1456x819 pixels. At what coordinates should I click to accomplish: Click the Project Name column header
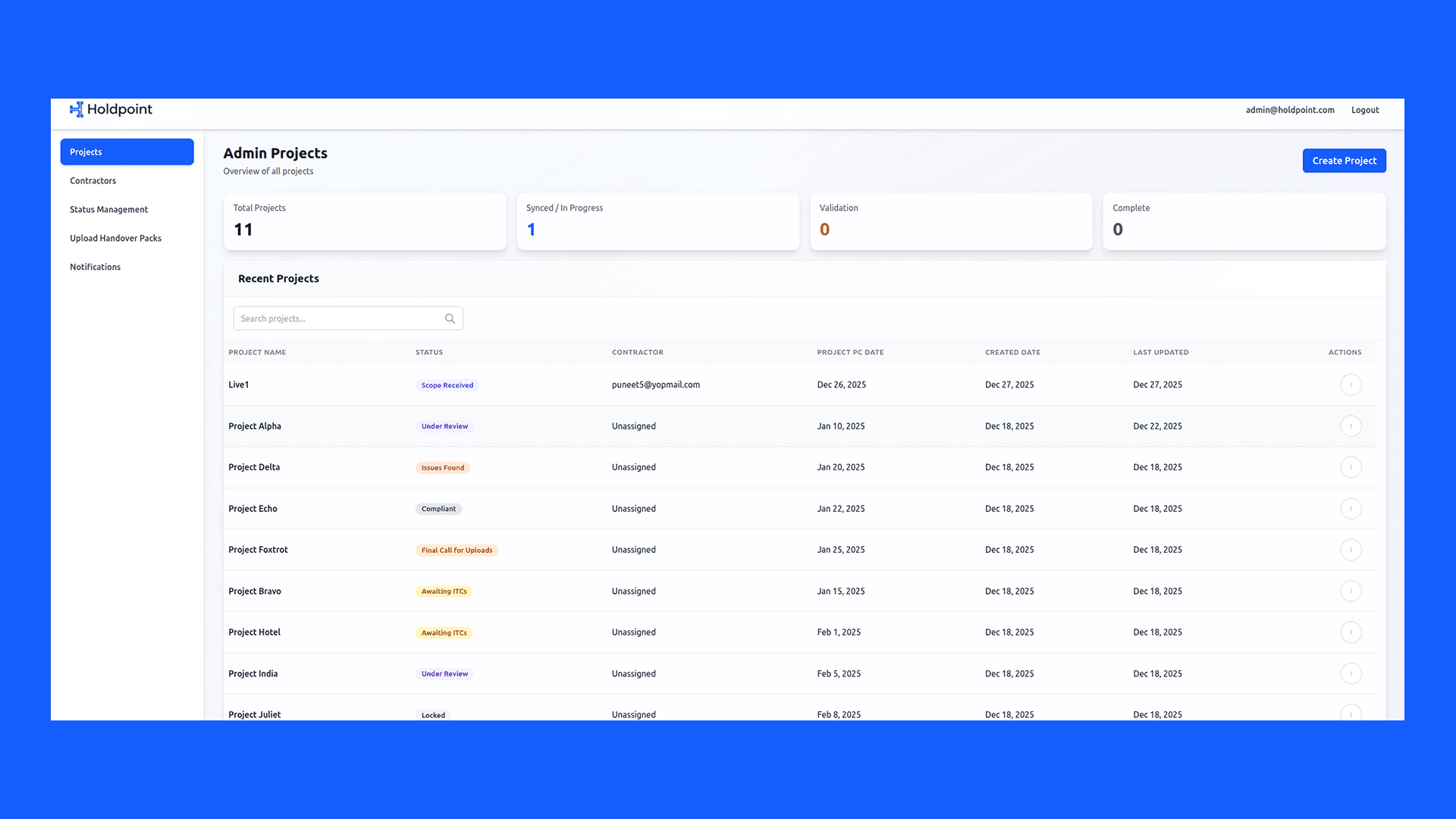(257, 352)
